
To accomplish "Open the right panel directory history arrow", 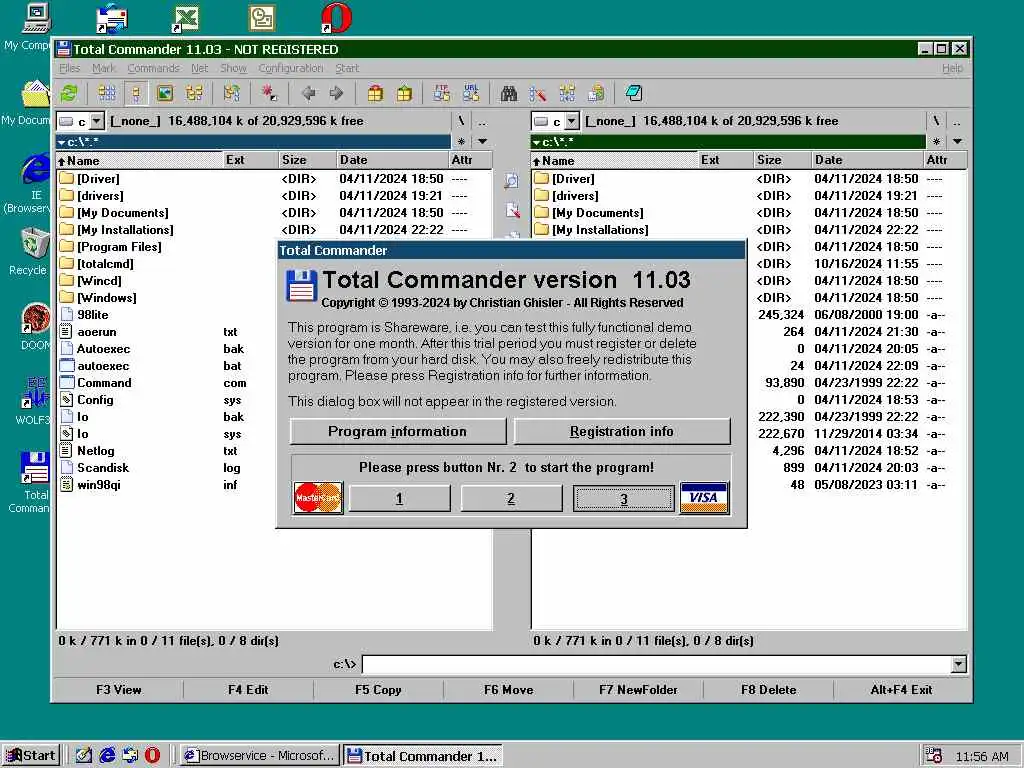I will [957, 142].
